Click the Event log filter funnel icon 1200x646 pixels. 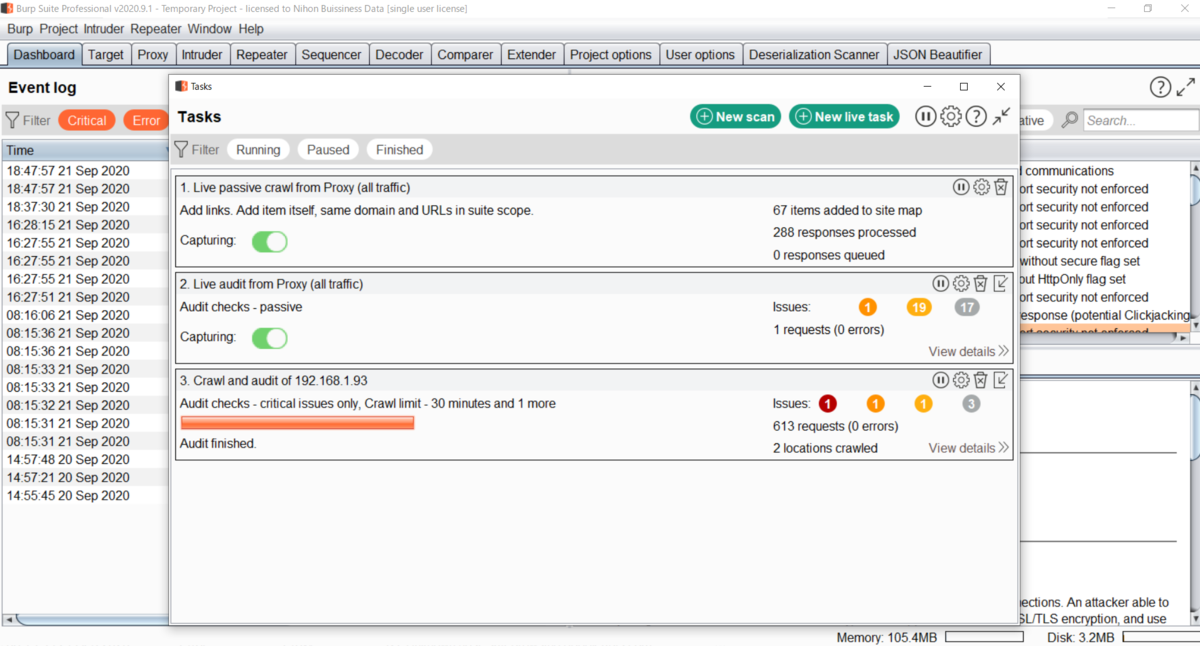pos(13,120)
